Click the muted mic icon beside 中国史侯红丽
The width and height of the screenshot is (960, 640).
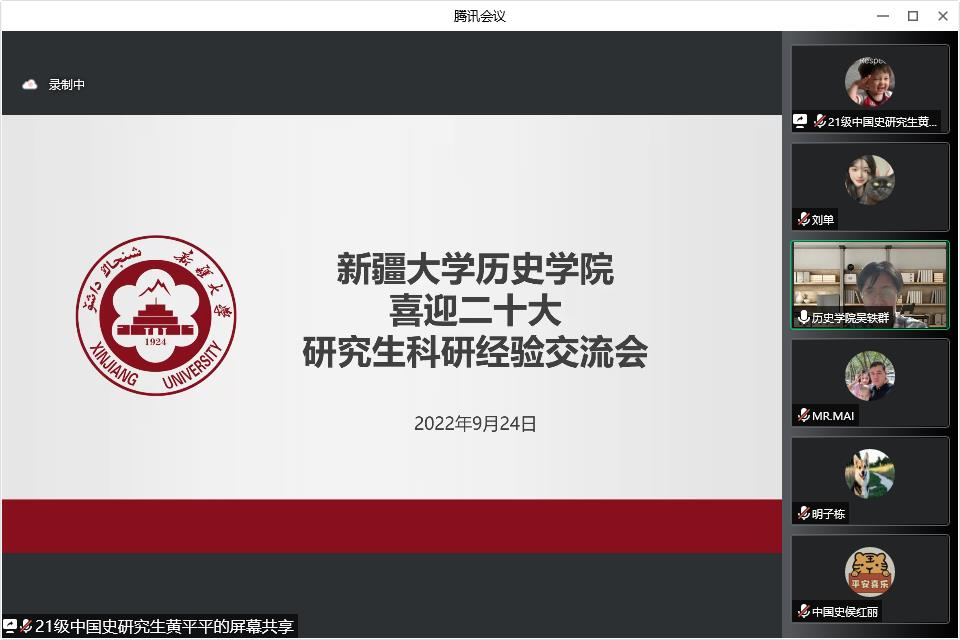click(804, 611)
